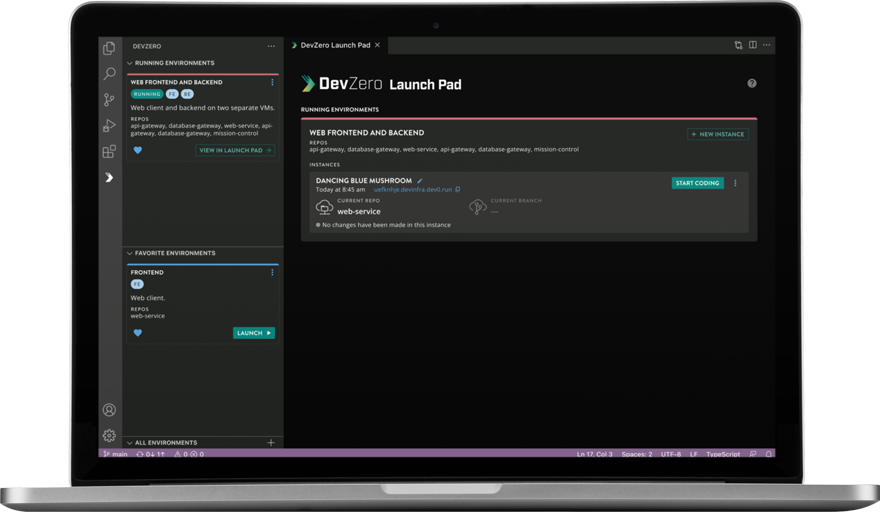880x512 pixels.
Task: Open the Launch Pad help question icon
Action: [x=752, y=83]
